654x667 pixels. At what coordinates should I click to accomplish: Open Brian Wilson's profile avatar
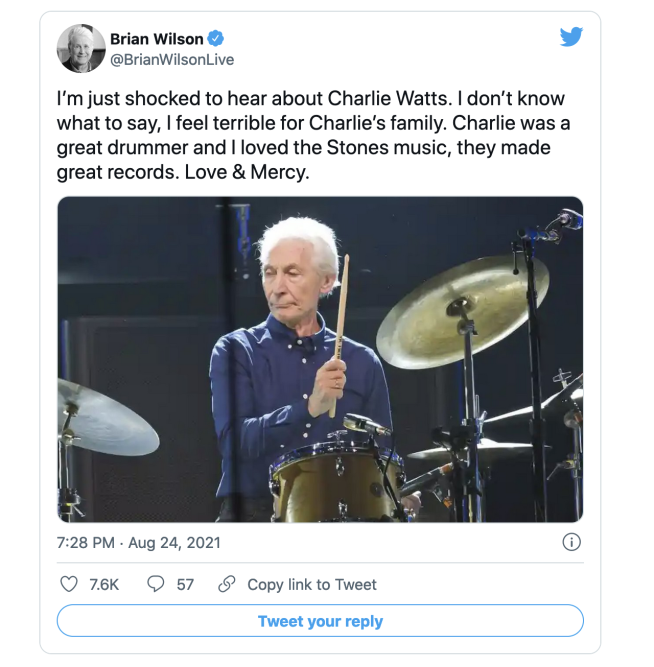click(x=81, y=48)
